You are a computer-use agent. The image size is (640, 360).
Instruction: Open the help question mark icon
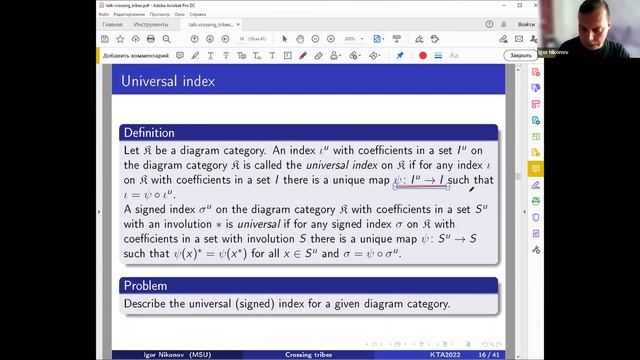pos(489,24)
